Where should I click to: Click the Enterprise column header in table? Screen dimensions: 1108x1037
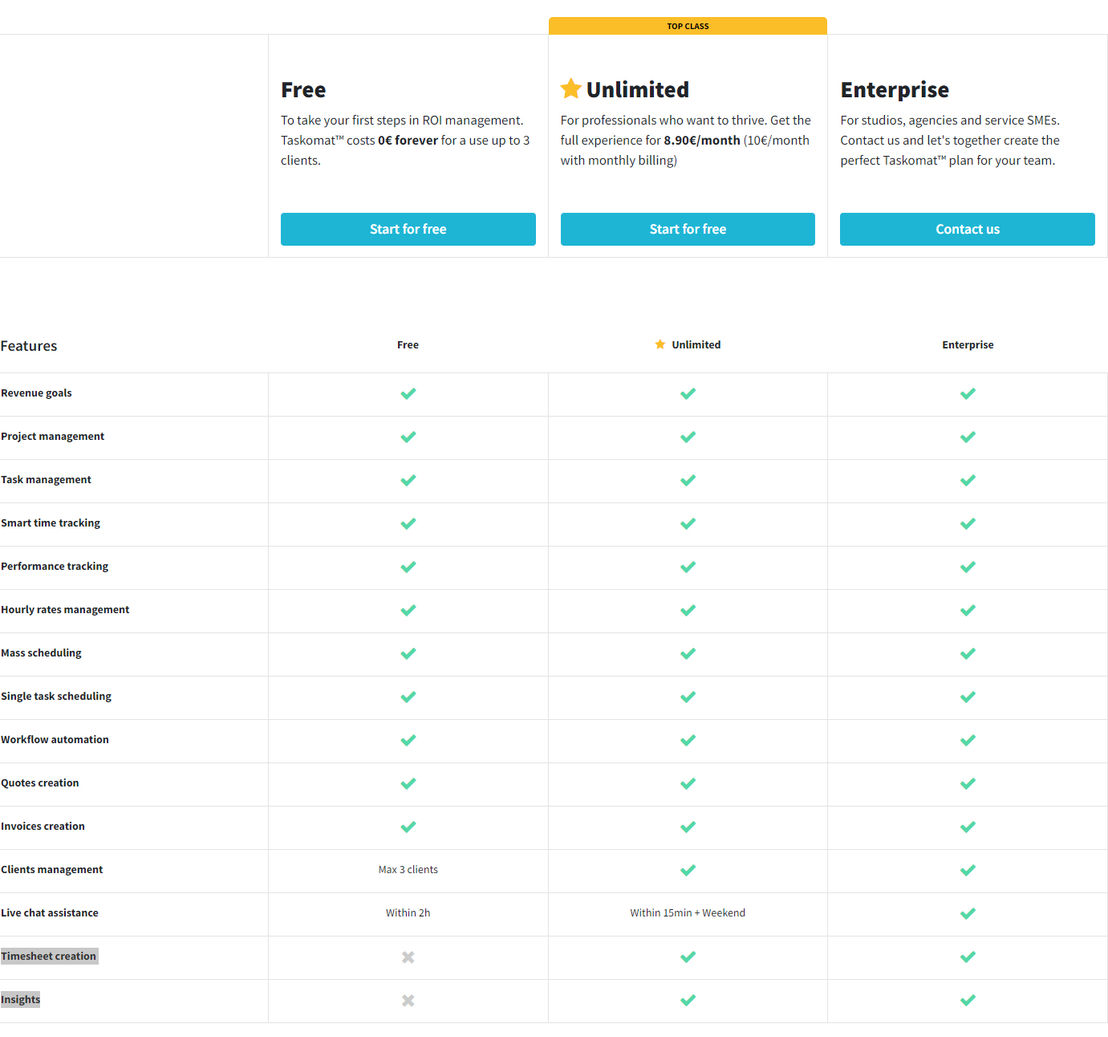967,345
